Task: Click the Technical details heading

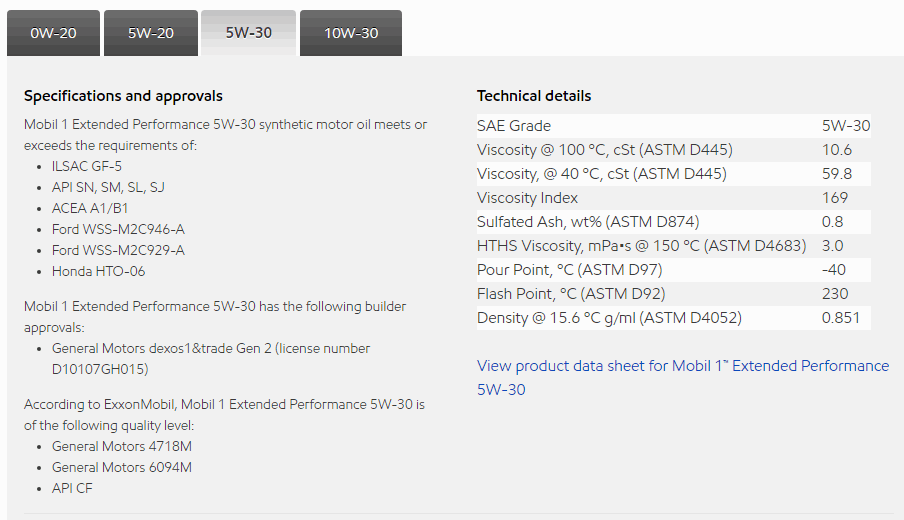Action: click(x=533, y=96)
